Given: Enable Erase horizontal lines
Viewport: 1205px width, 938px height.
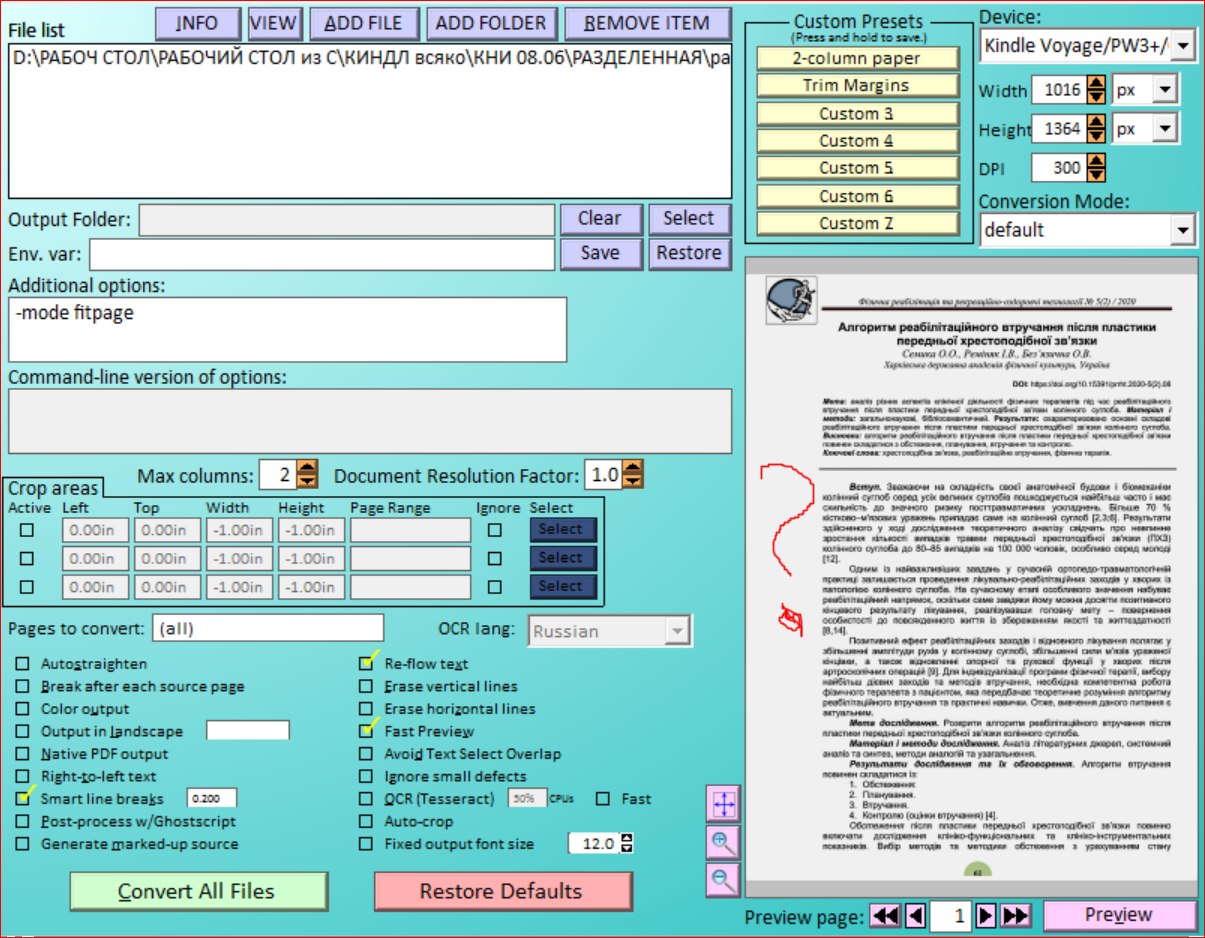Looking at the screenshot, I should 366,709.
